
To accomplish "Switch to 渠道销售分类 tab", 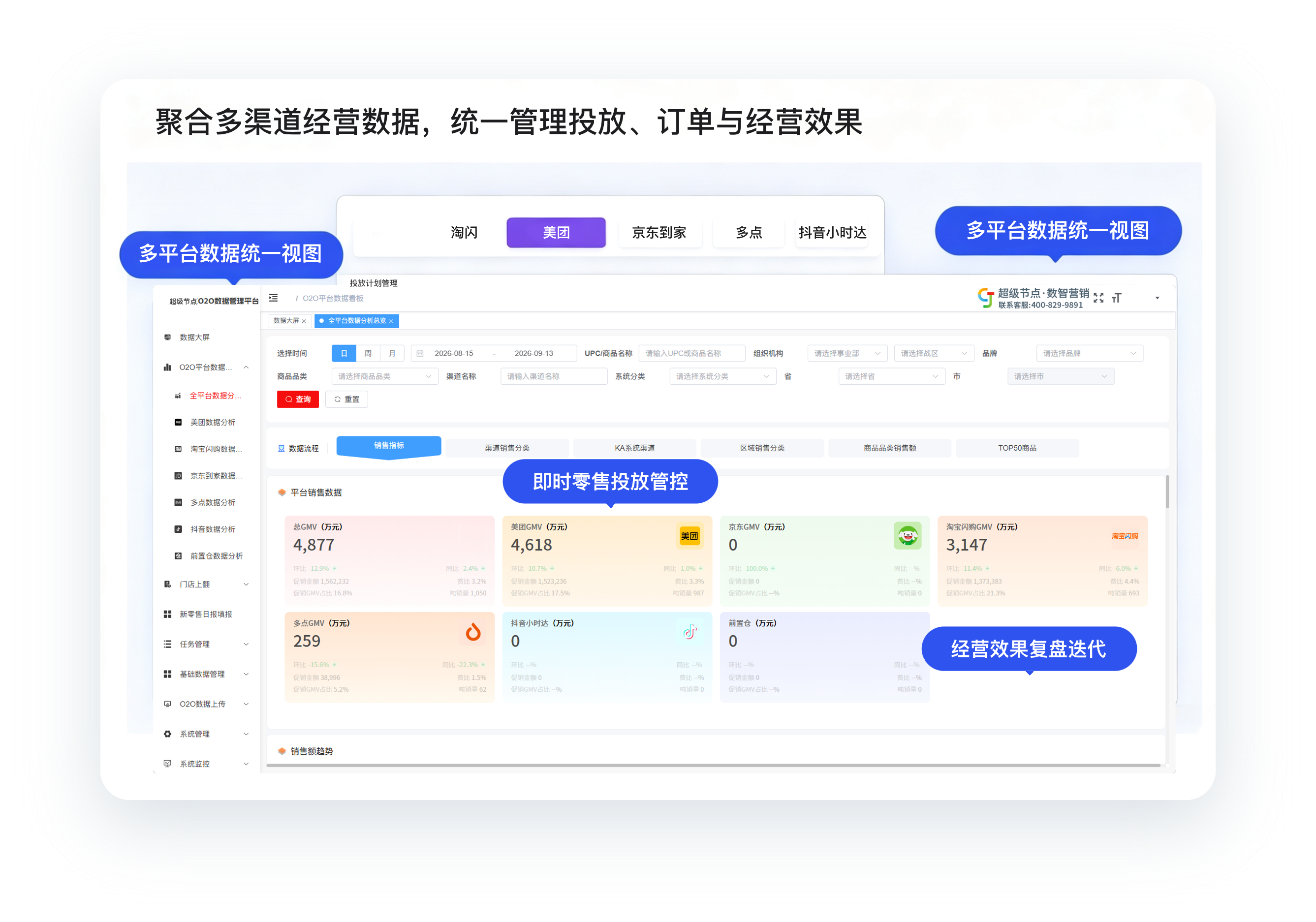I will pyautogui.click(x=507, y=448).
